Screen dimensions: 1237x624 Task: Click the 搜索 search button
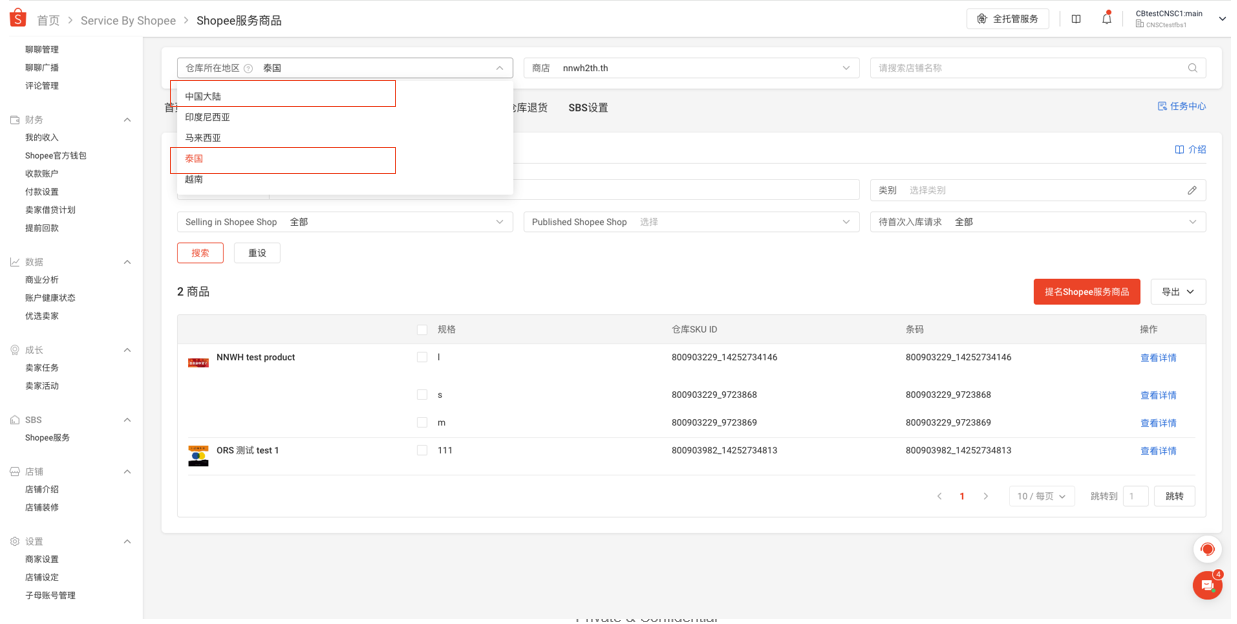[x=200, y=253]
